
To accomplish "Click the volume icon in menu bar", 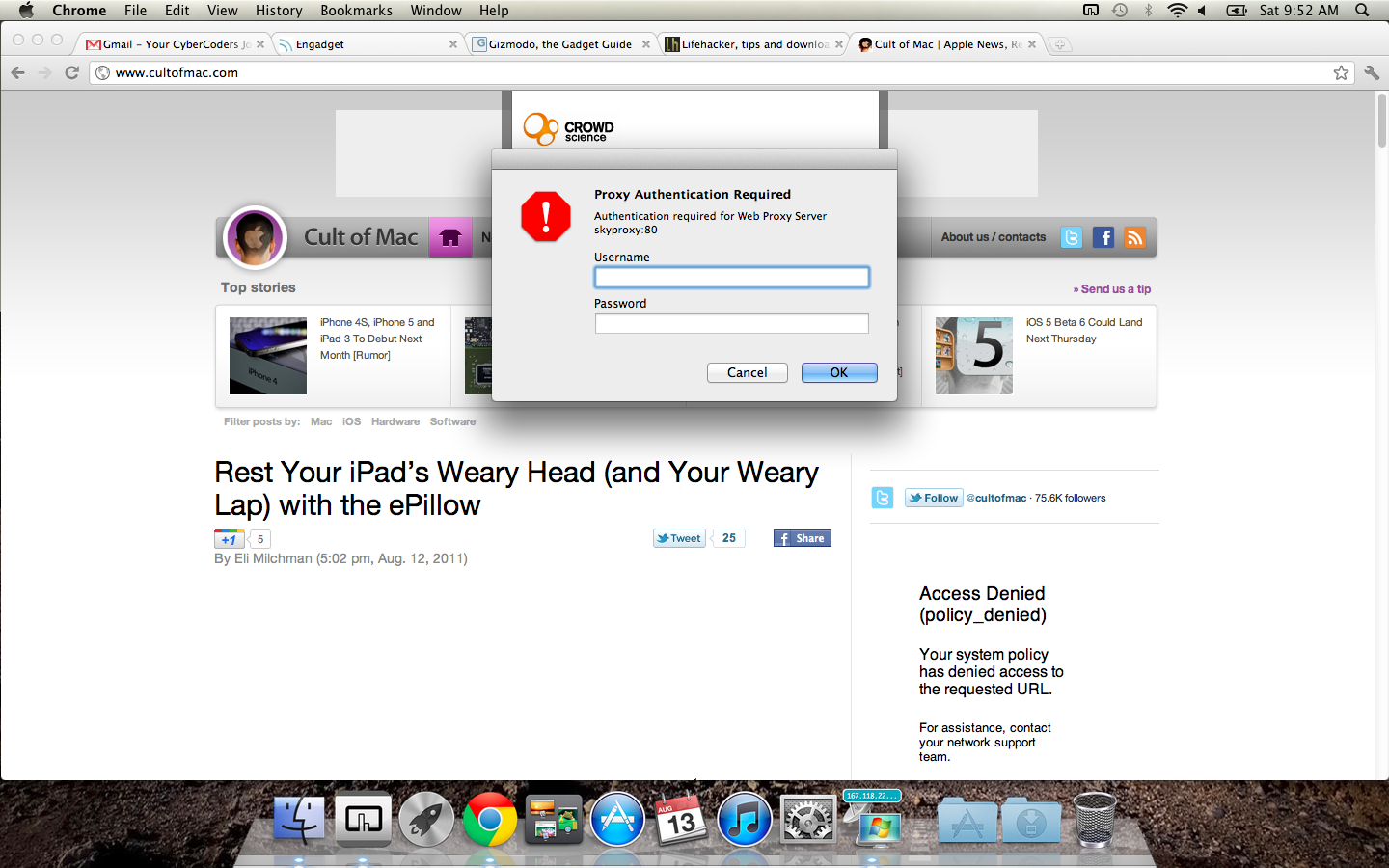I will (x=1202, y=11).
